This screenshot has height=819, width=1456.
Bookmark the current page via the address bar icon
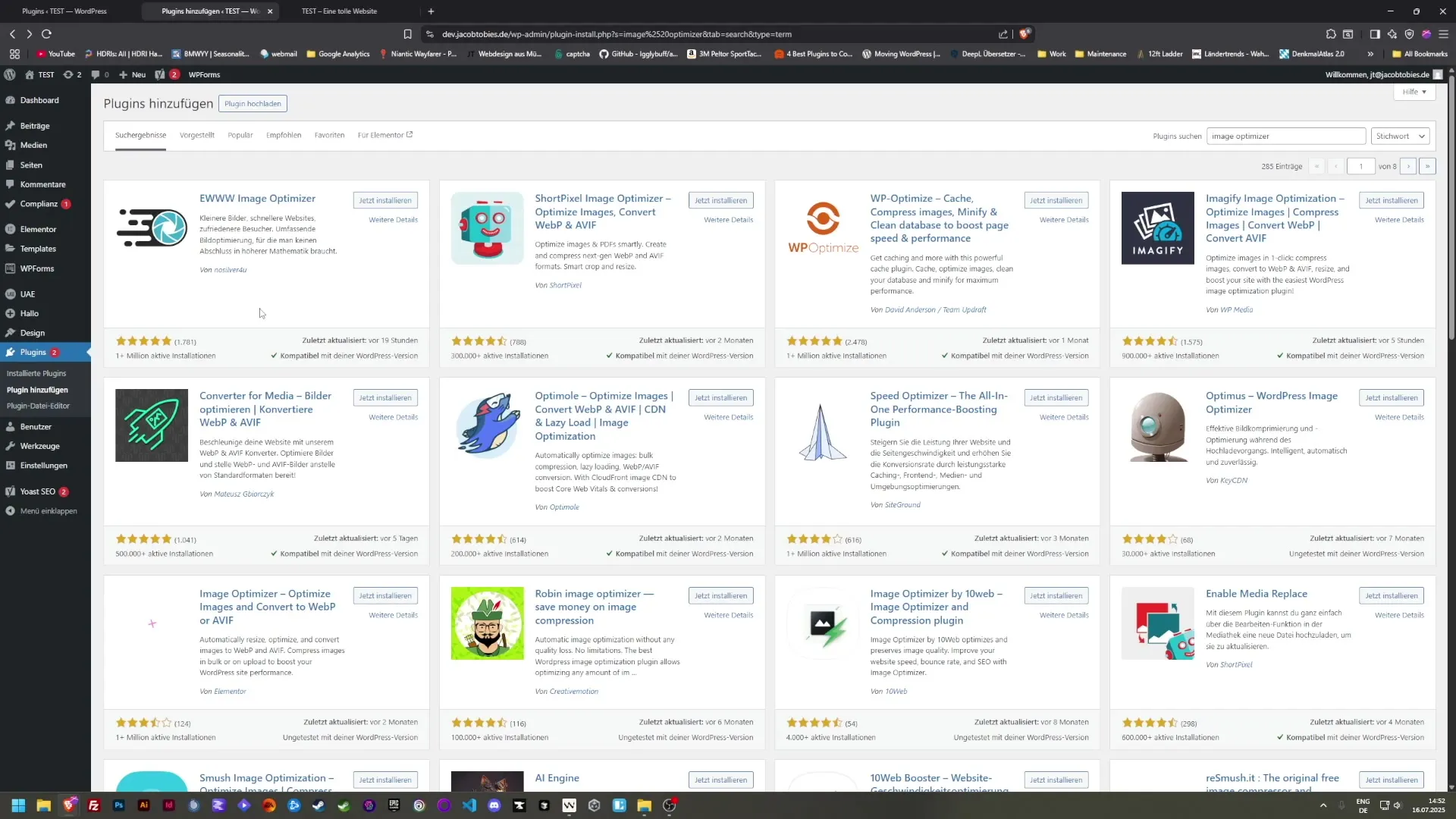point(407,34)
